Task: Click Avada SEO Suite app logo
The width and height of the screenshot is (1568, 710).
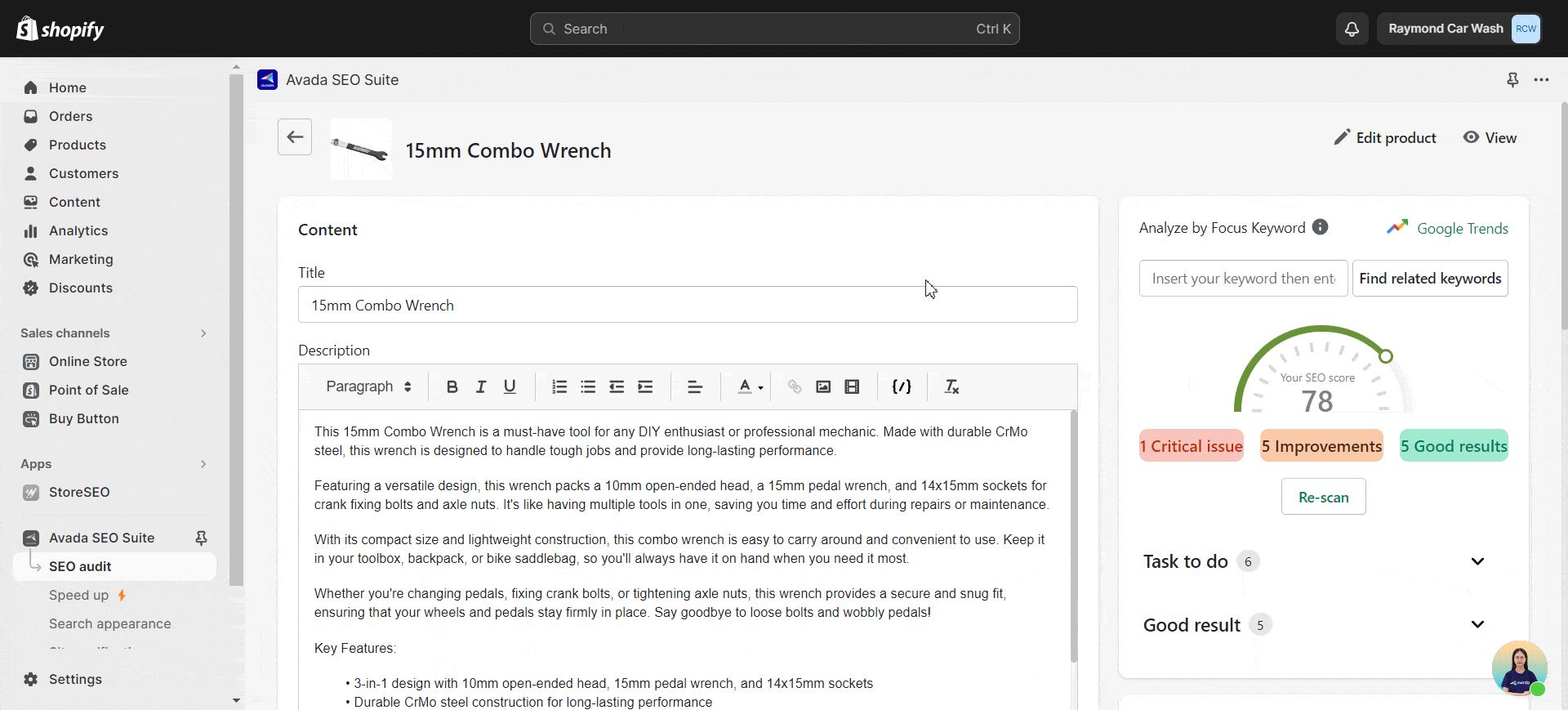Action: point(267,79)
